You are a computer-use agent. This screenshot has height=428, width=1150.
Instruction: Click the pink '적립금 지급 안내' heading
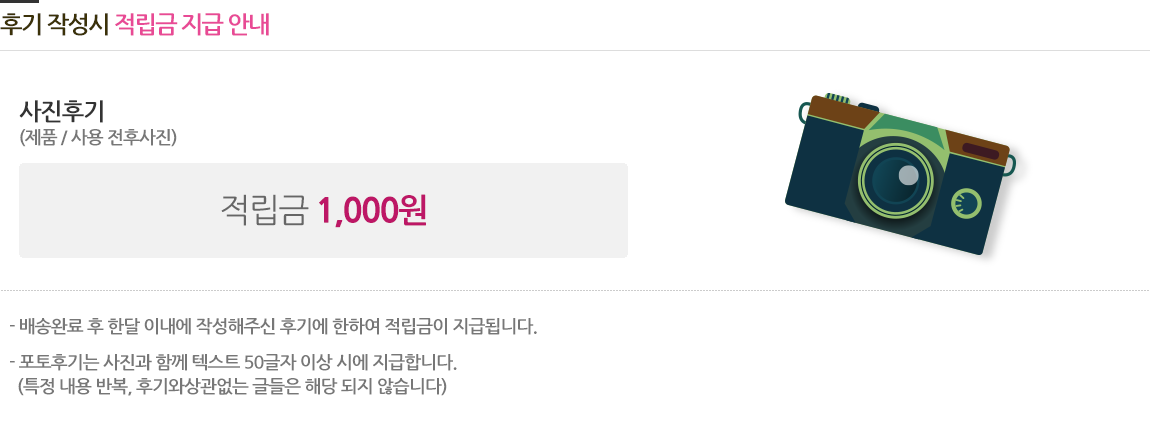[x=193, y=24]
